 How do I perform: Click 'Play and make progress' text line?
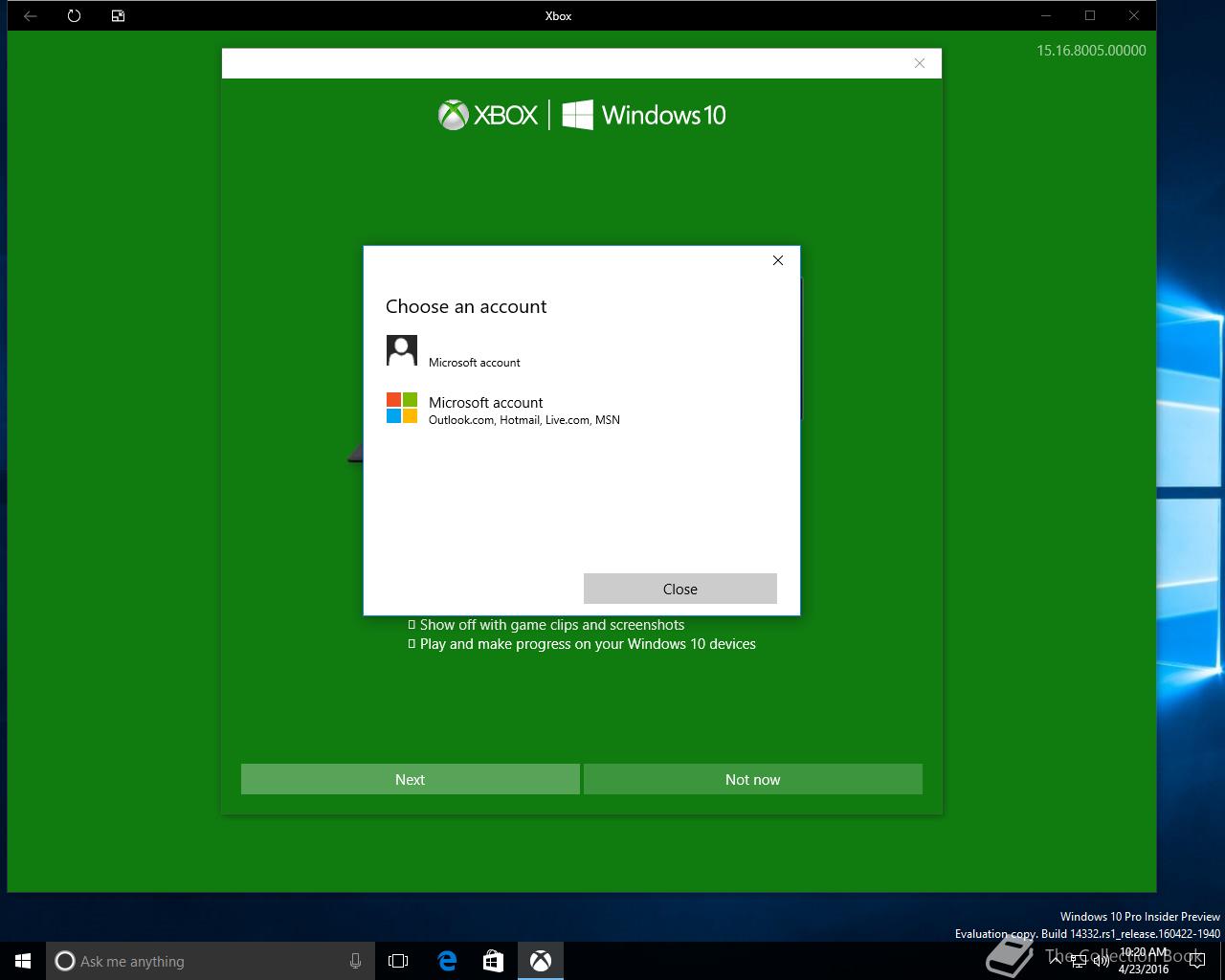588,644
